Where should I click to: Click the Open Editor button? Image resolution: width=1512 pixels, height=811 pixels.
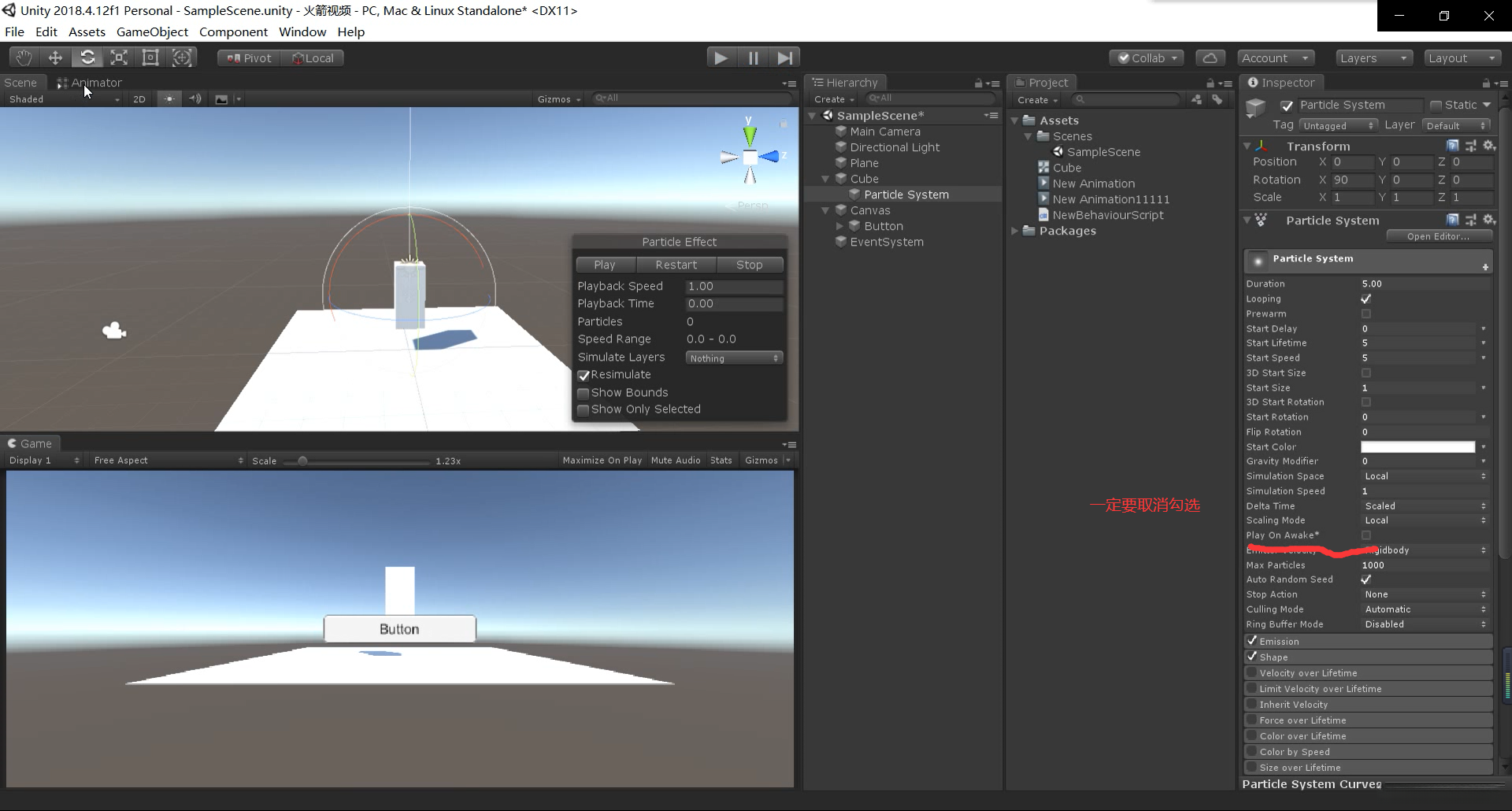tap(1438, 236)
